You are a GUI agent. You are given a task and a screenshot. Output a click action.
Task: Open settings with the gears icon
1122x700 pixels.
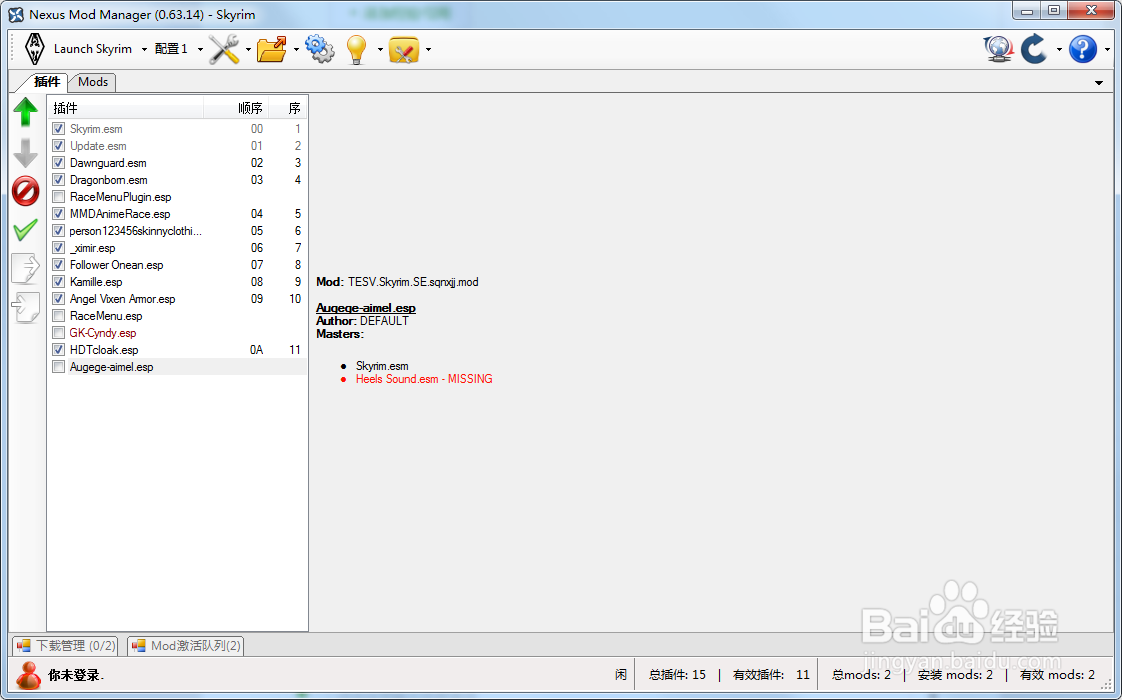click(320, 49)
